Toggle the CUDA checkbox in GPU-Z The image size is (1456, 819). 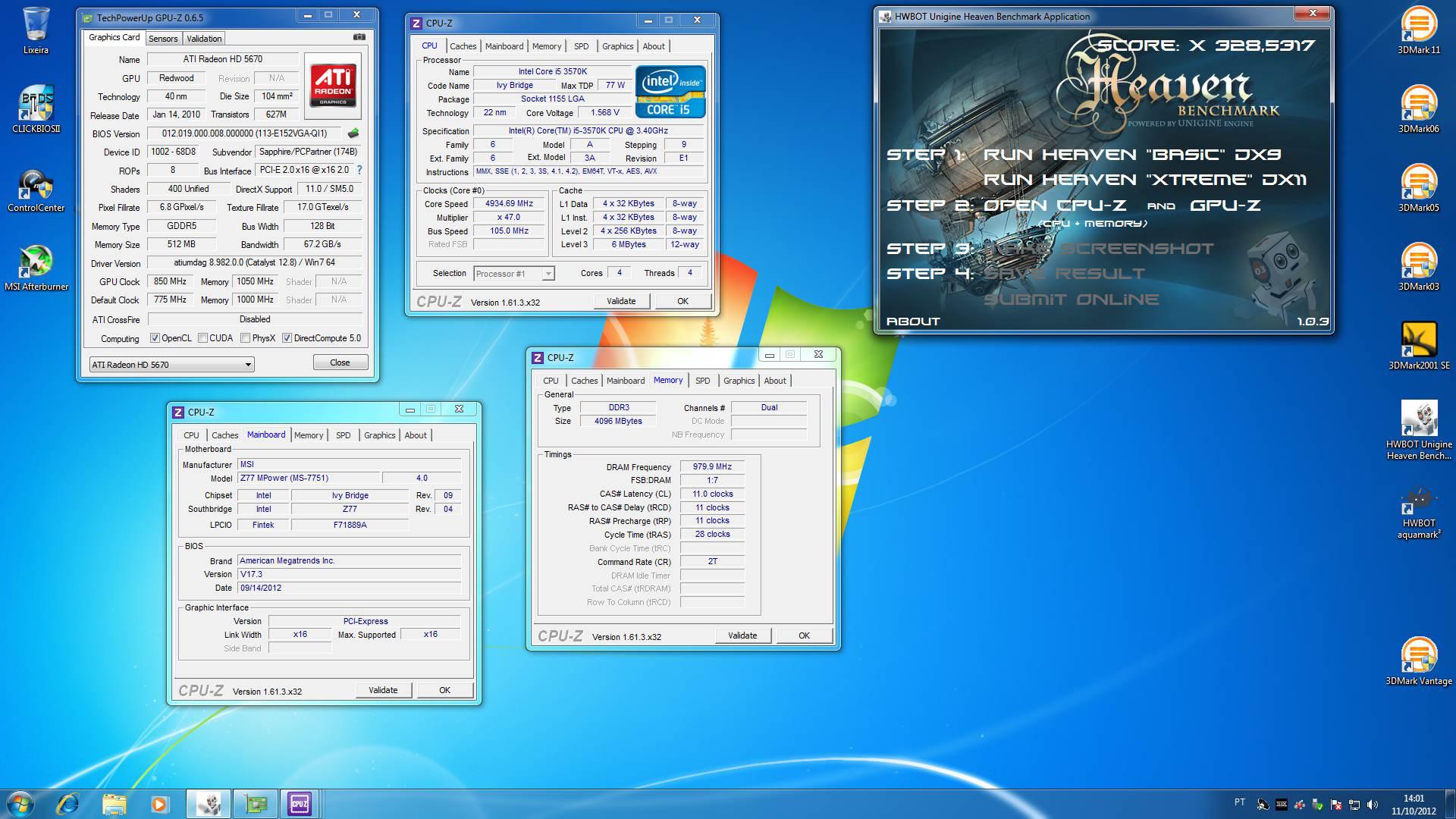pyautogui.click(x=202, y=338)
